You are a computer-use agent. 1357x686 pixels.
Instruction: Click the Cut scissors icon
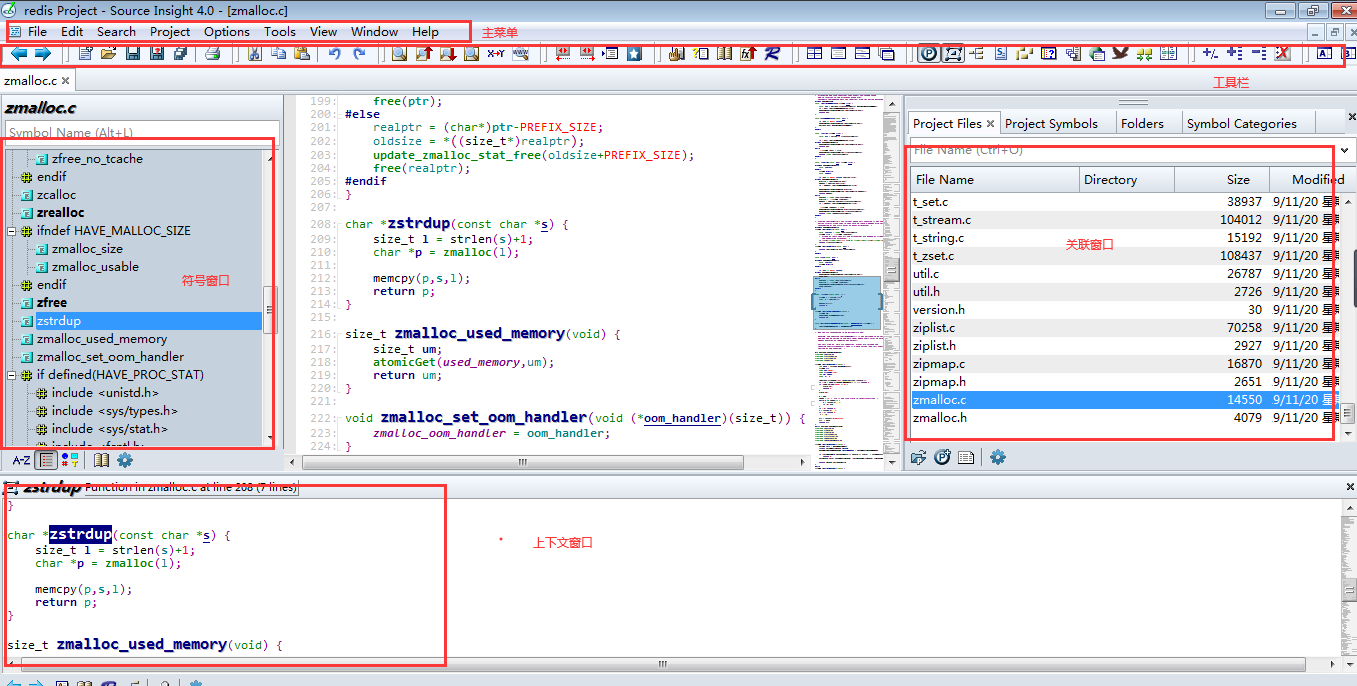[254, 53]
